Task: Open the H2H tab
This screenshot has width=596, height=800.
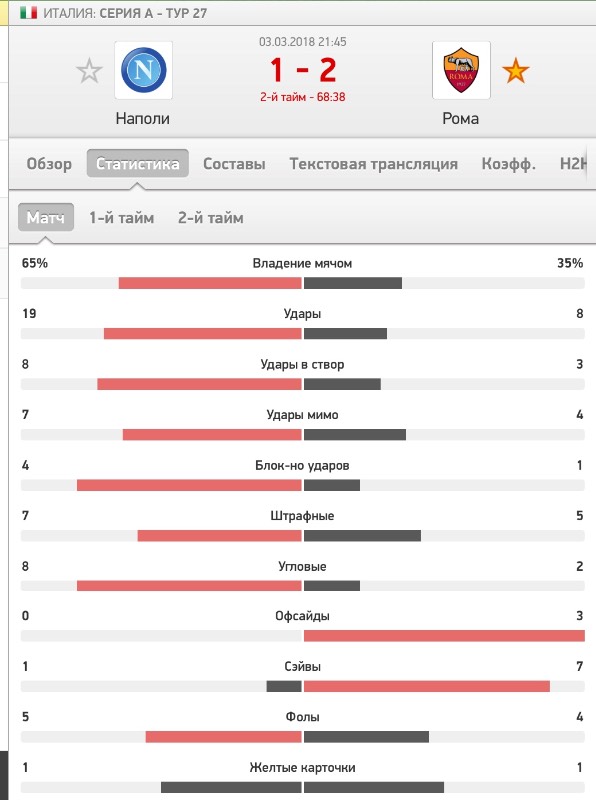Action: point(575,164)
